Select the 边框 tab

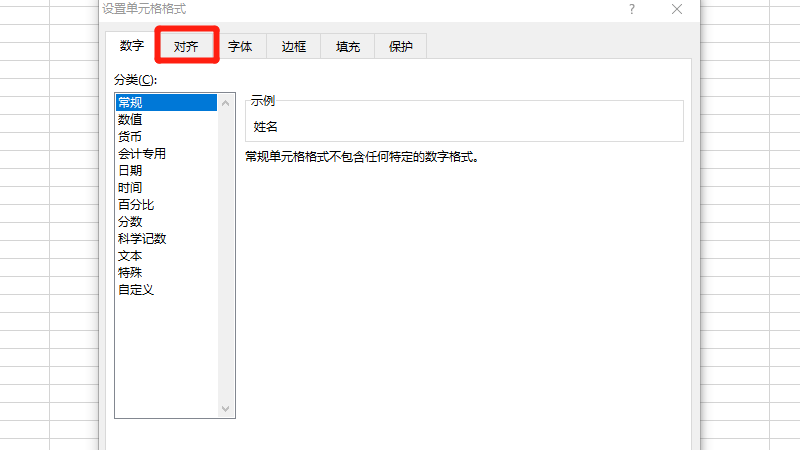(x=294, y=46)
